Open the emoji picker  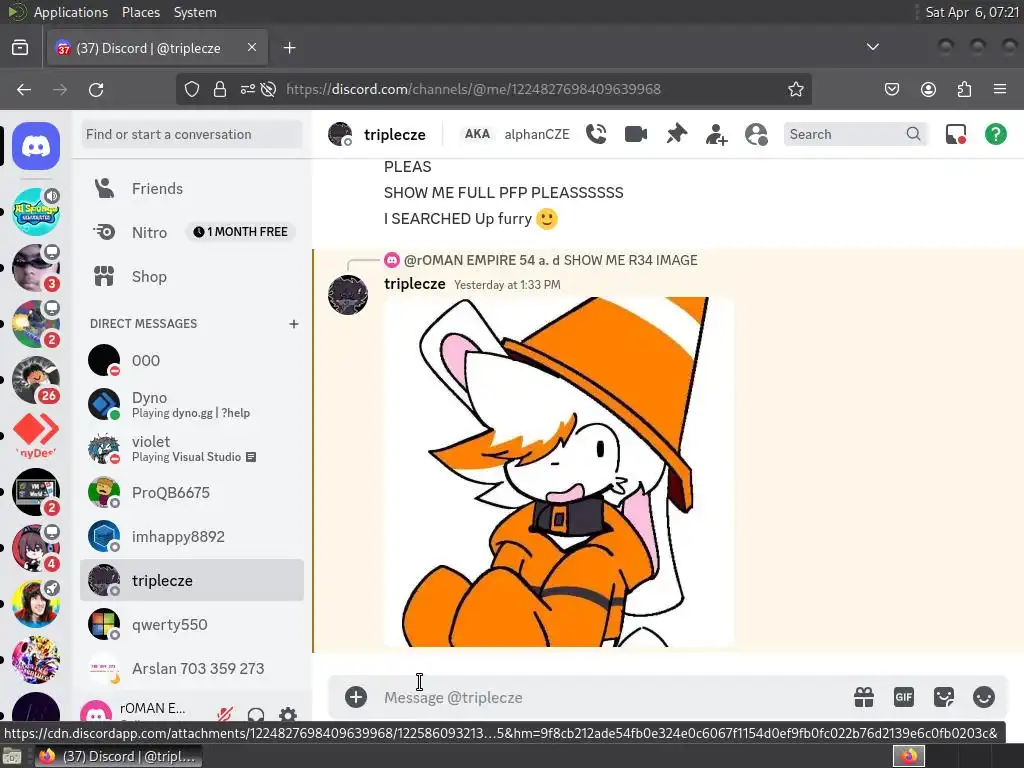point(984,697)
